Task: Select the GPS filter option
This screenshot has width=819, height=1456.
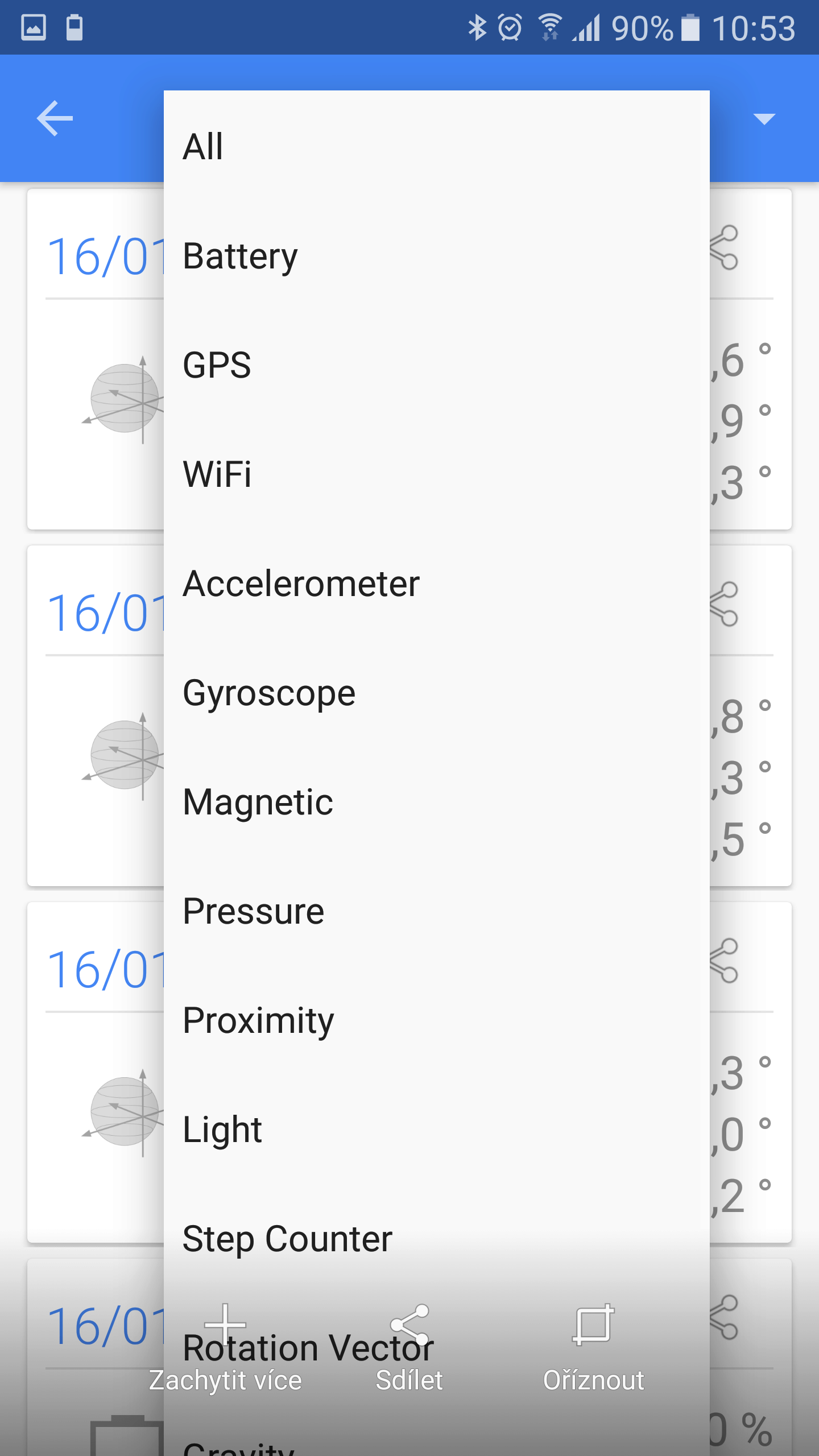Action: pos(217,365)
